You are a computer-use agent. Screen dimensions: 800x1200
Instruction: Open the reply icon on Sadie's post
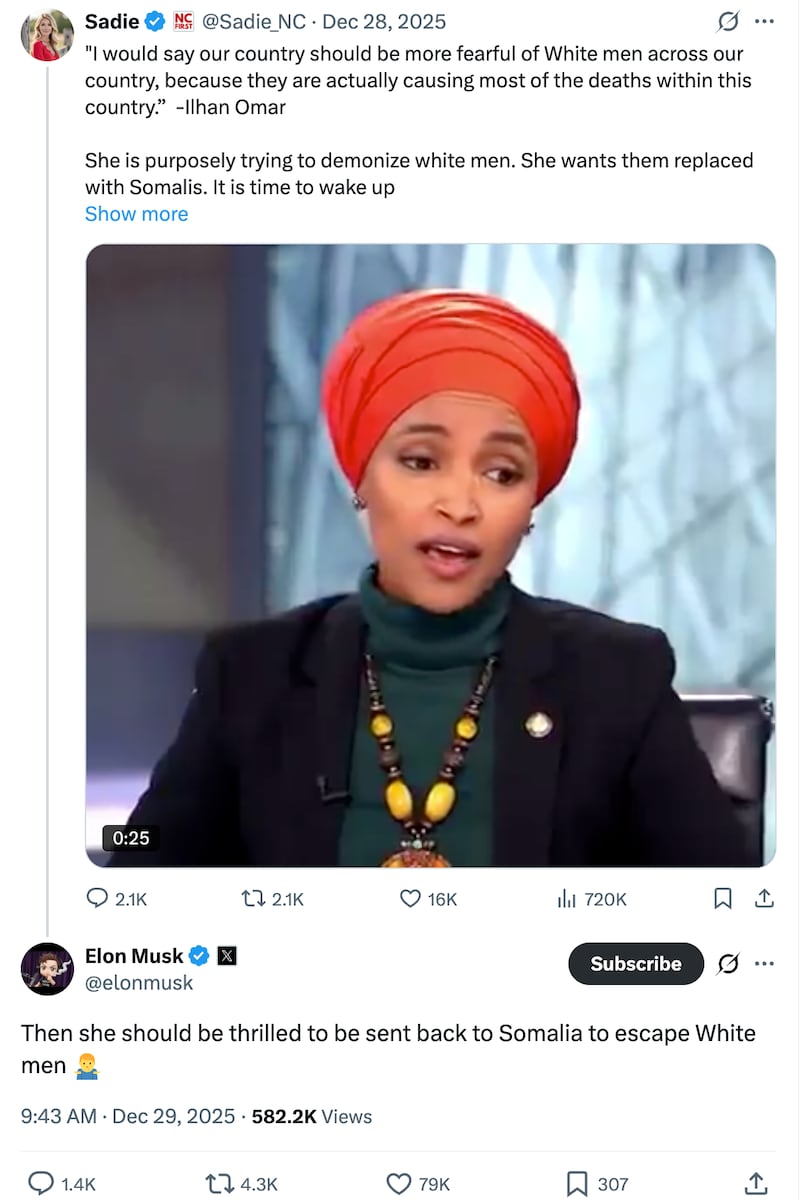point(95,899)
